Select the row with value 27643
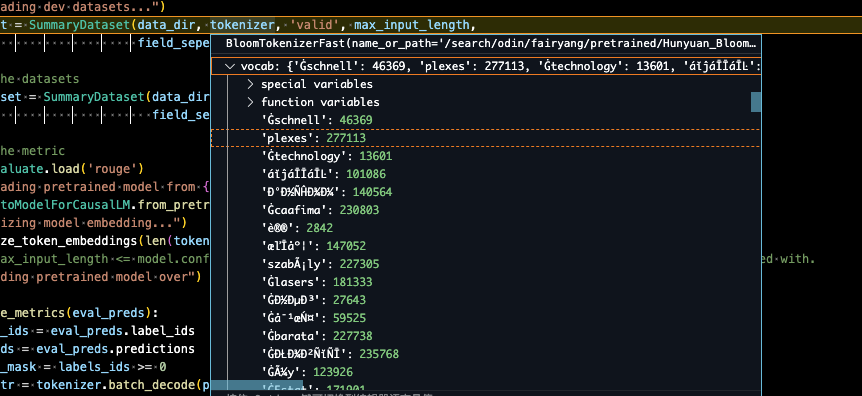Screen dimensions: 862x396 [486, 300]
